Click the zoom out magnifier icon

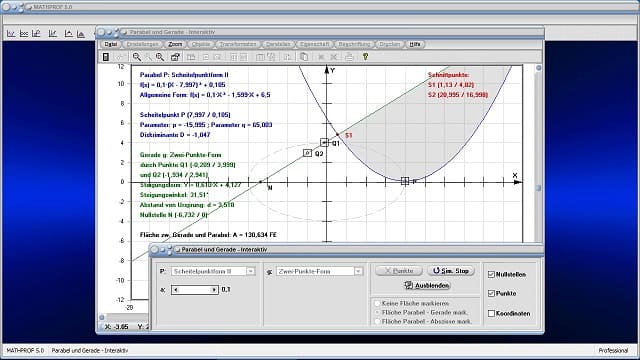137,57
